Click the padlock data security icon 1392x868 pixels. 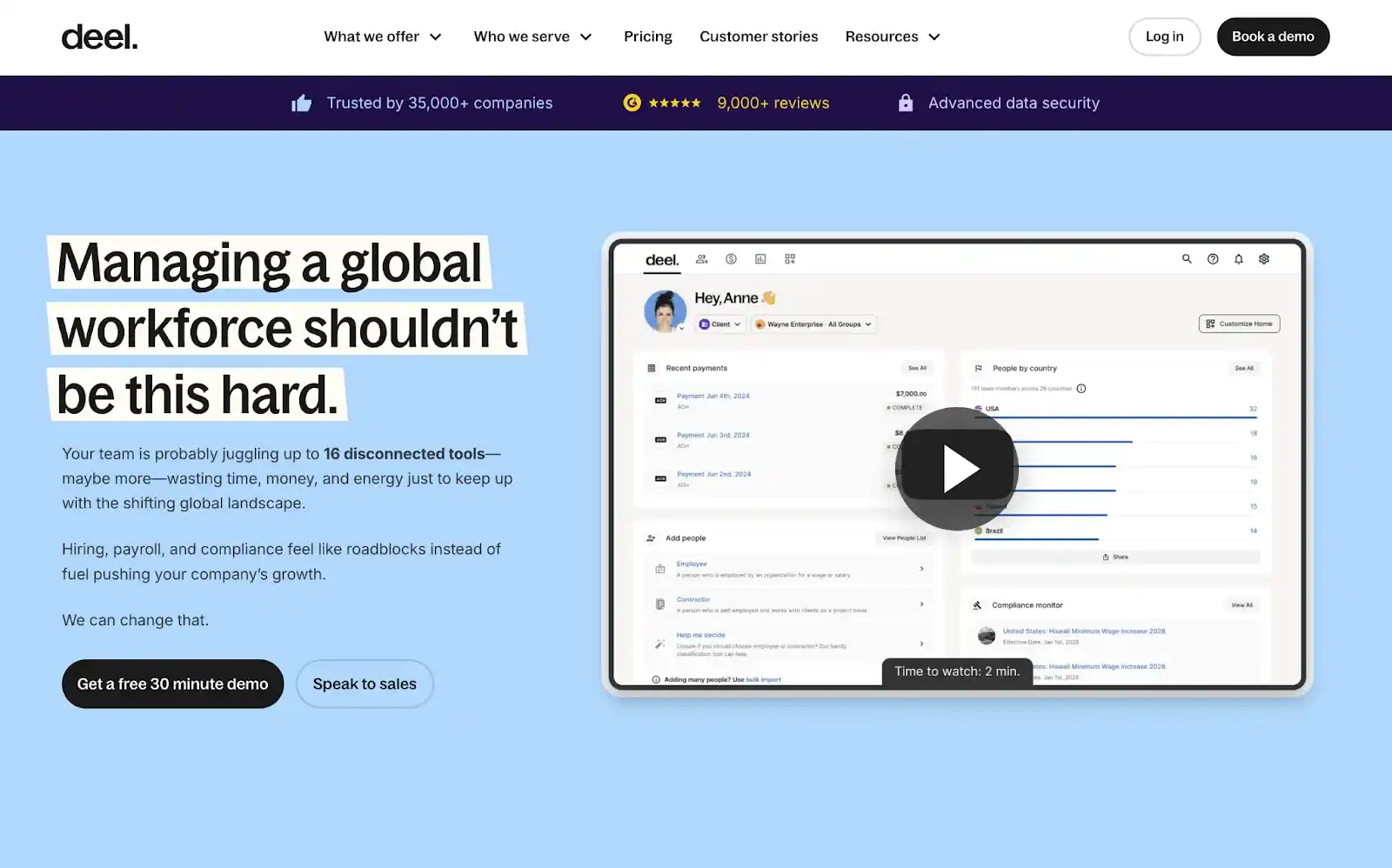pos(906,103)
